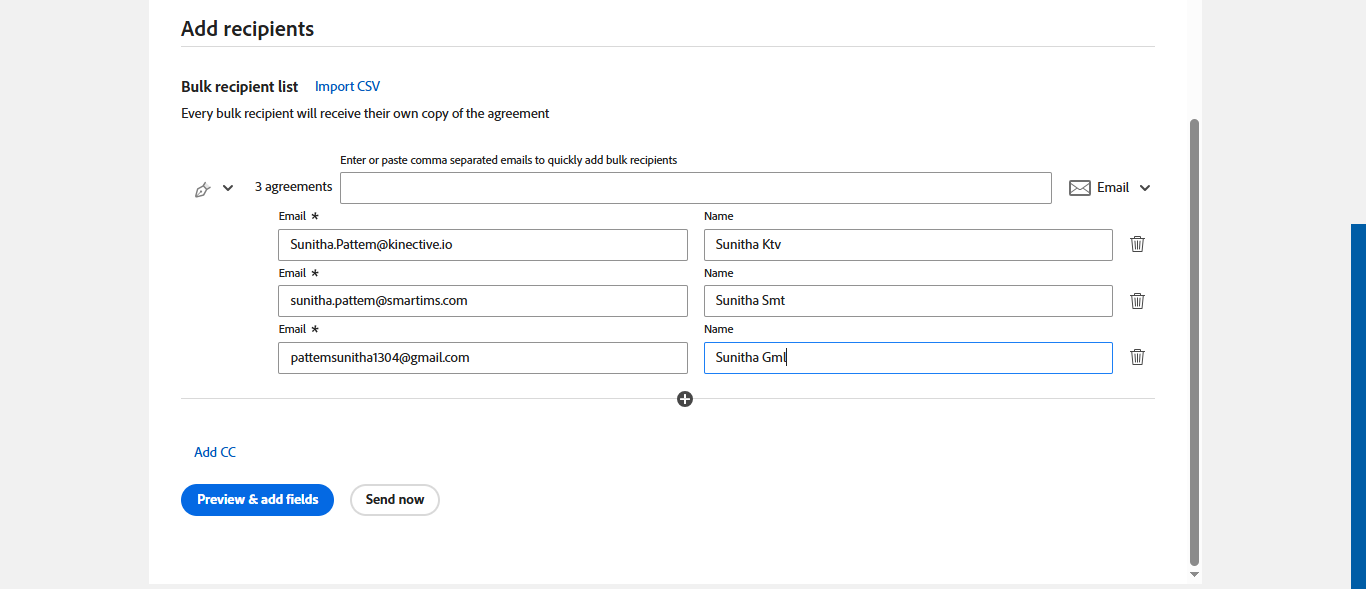Click the Sunitha.Pattem@kinective.io email field
This screenshot has height=589, width=1366.
[x=482, y=245]
